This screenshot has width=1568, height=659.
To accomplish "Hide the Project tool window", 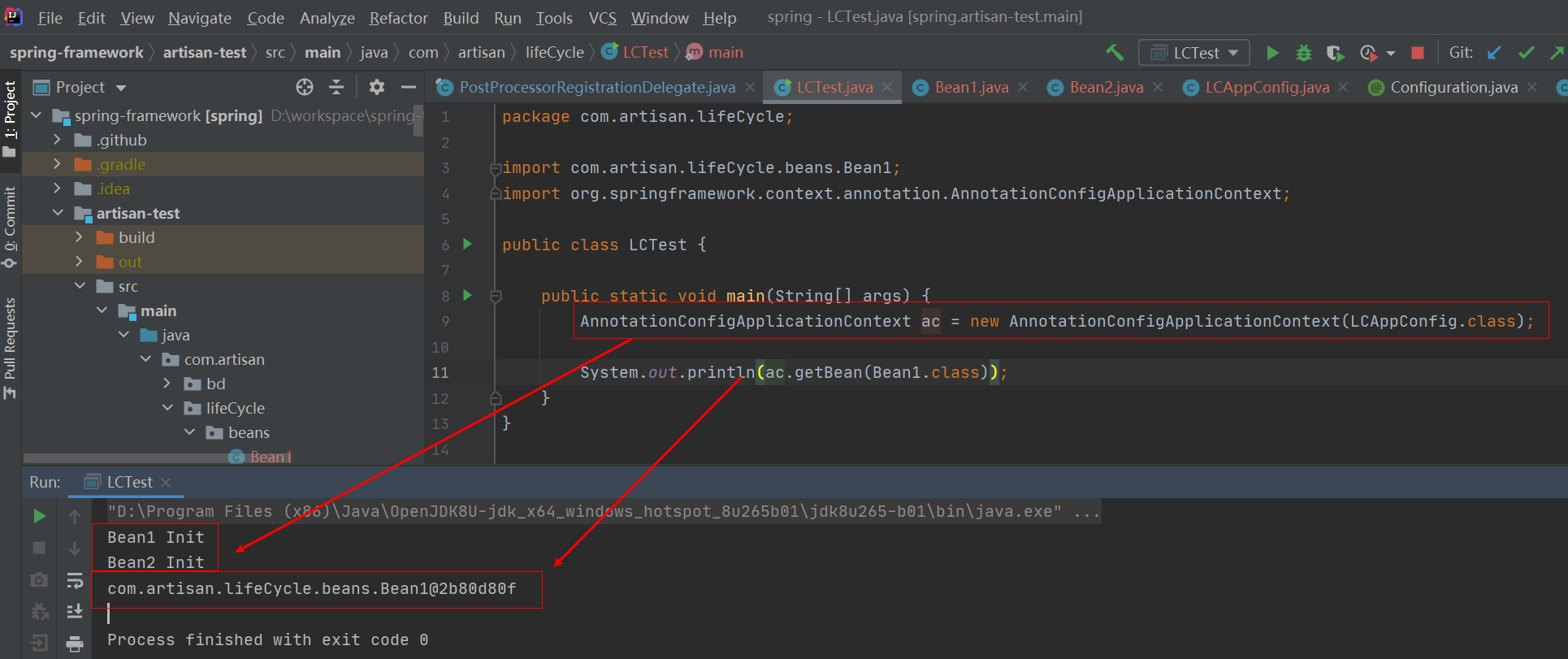I will (x=409, y=87).
